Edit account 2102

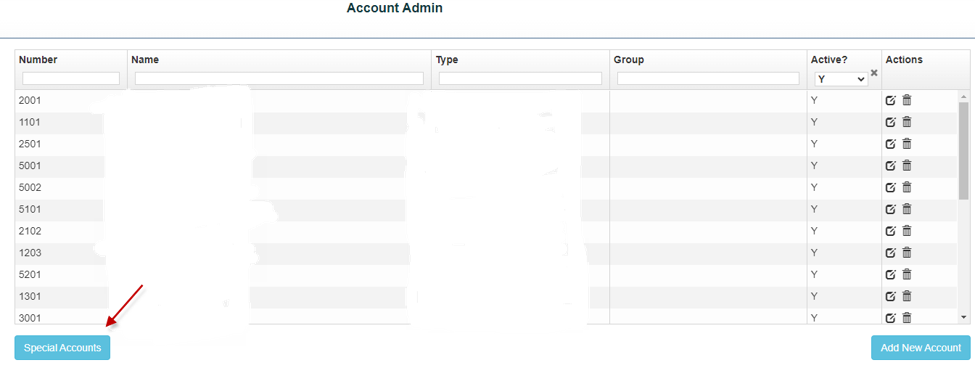890,231
